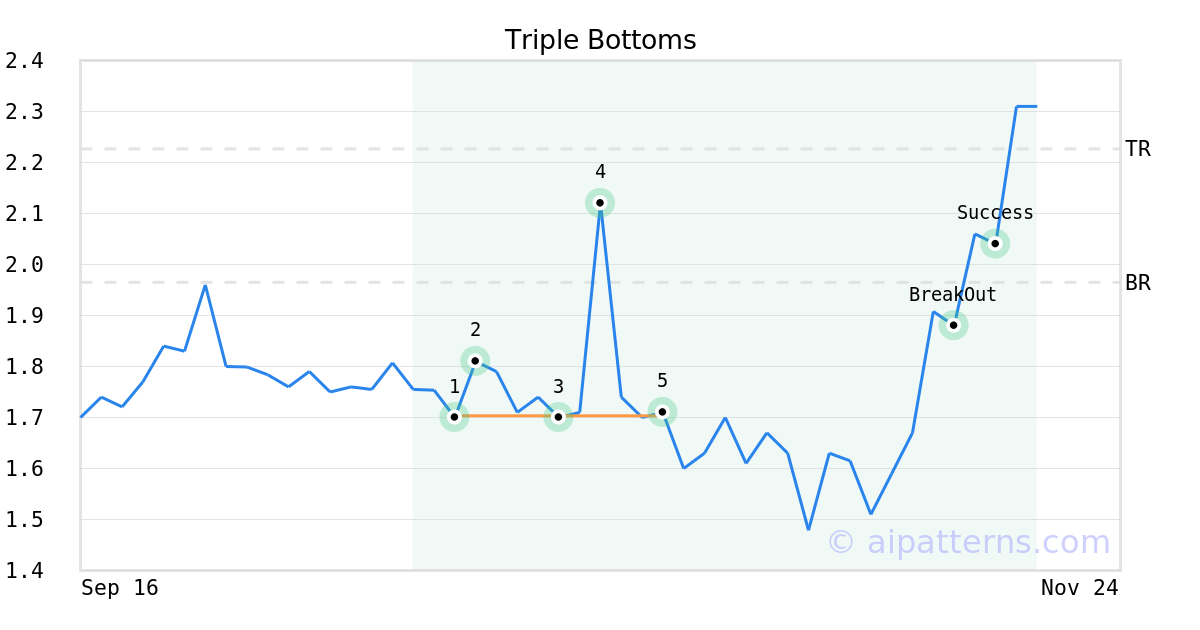Click the TR level label
The height and width of the screenshot is (630, 1200).
click(x=1138, y=149)
